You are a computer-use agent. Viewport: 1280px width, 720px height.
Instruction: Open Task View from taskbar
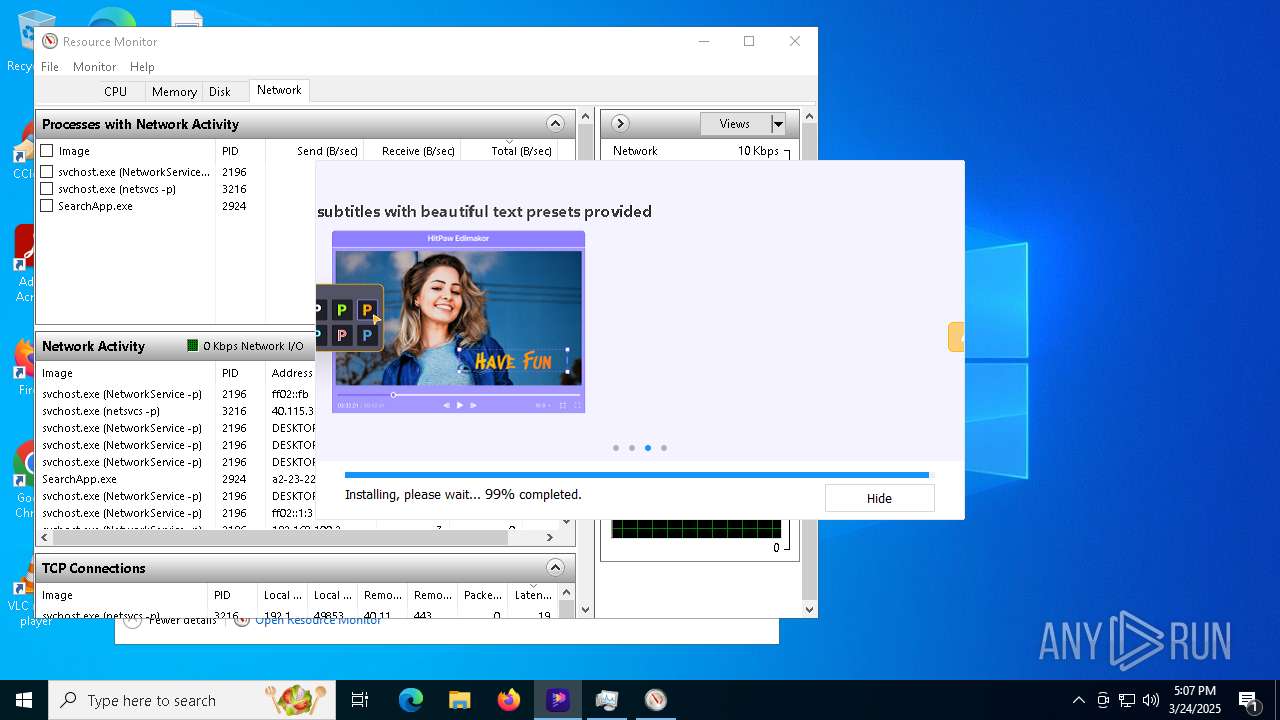pos(360,700)
